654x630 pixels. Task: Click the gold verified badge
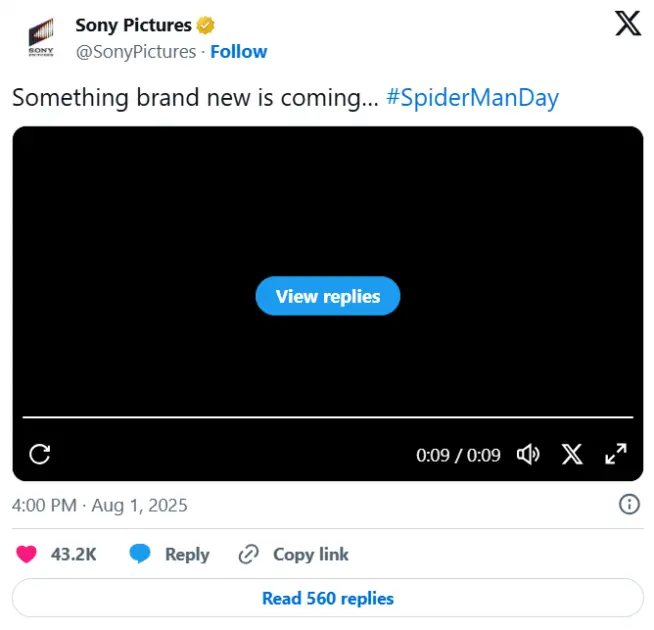[x=206, y=25]
